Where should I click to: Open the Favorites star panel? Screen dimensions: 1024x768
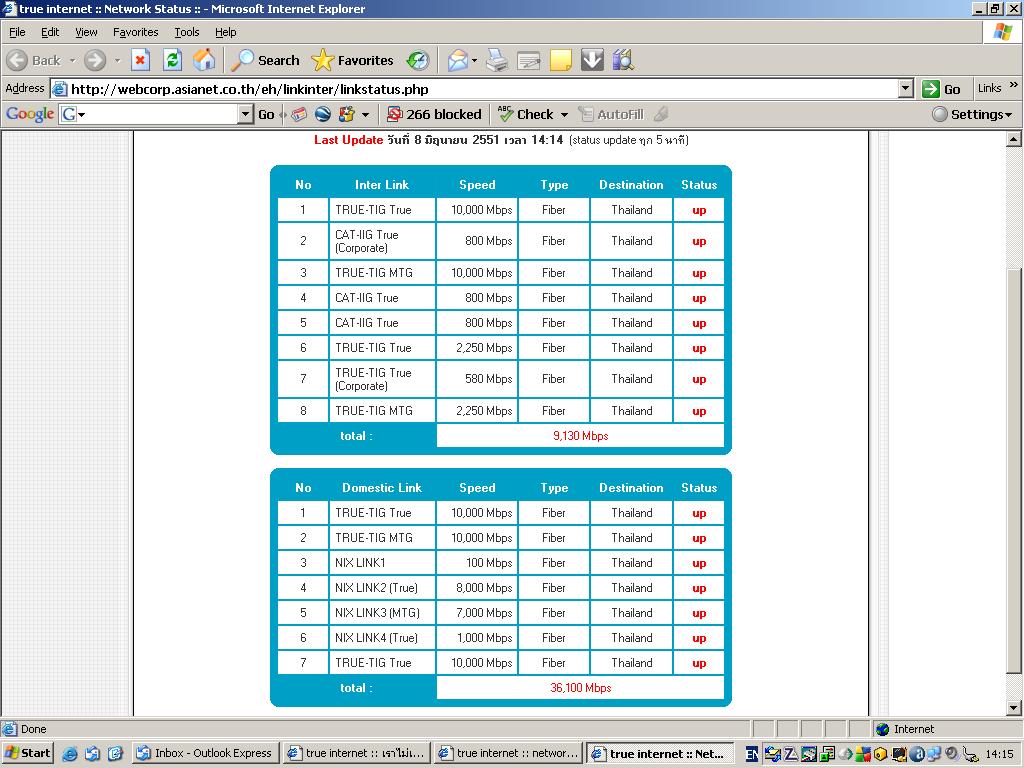coord(353,61)
